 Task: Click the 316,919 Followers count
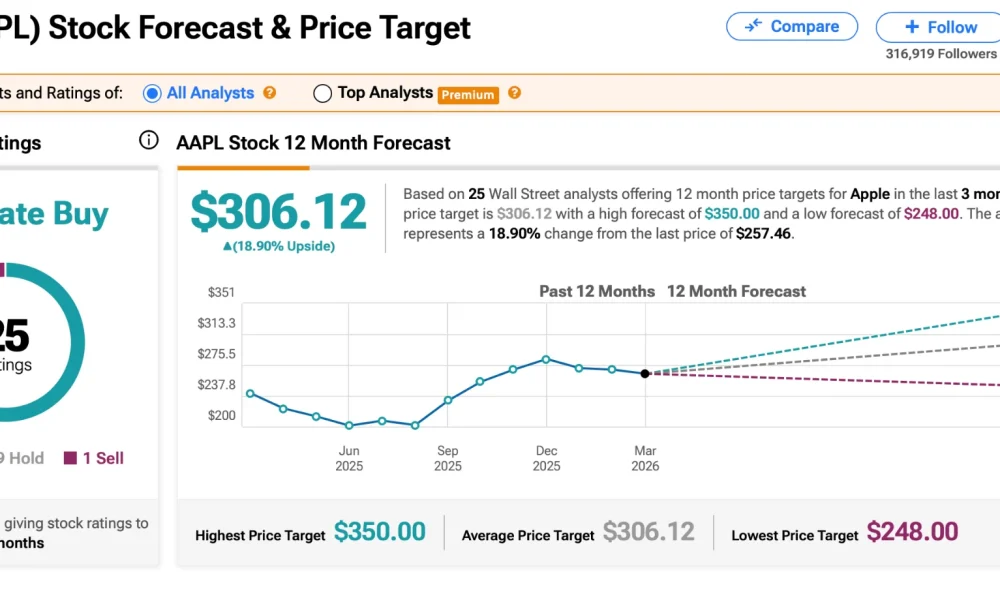point(939,54)
